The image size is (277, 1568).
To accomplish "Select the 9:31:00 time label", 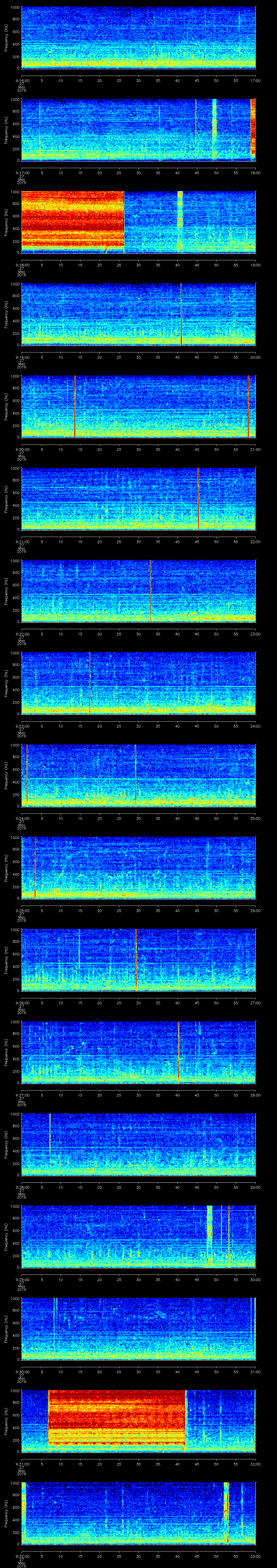I will tap(22, 1463).
